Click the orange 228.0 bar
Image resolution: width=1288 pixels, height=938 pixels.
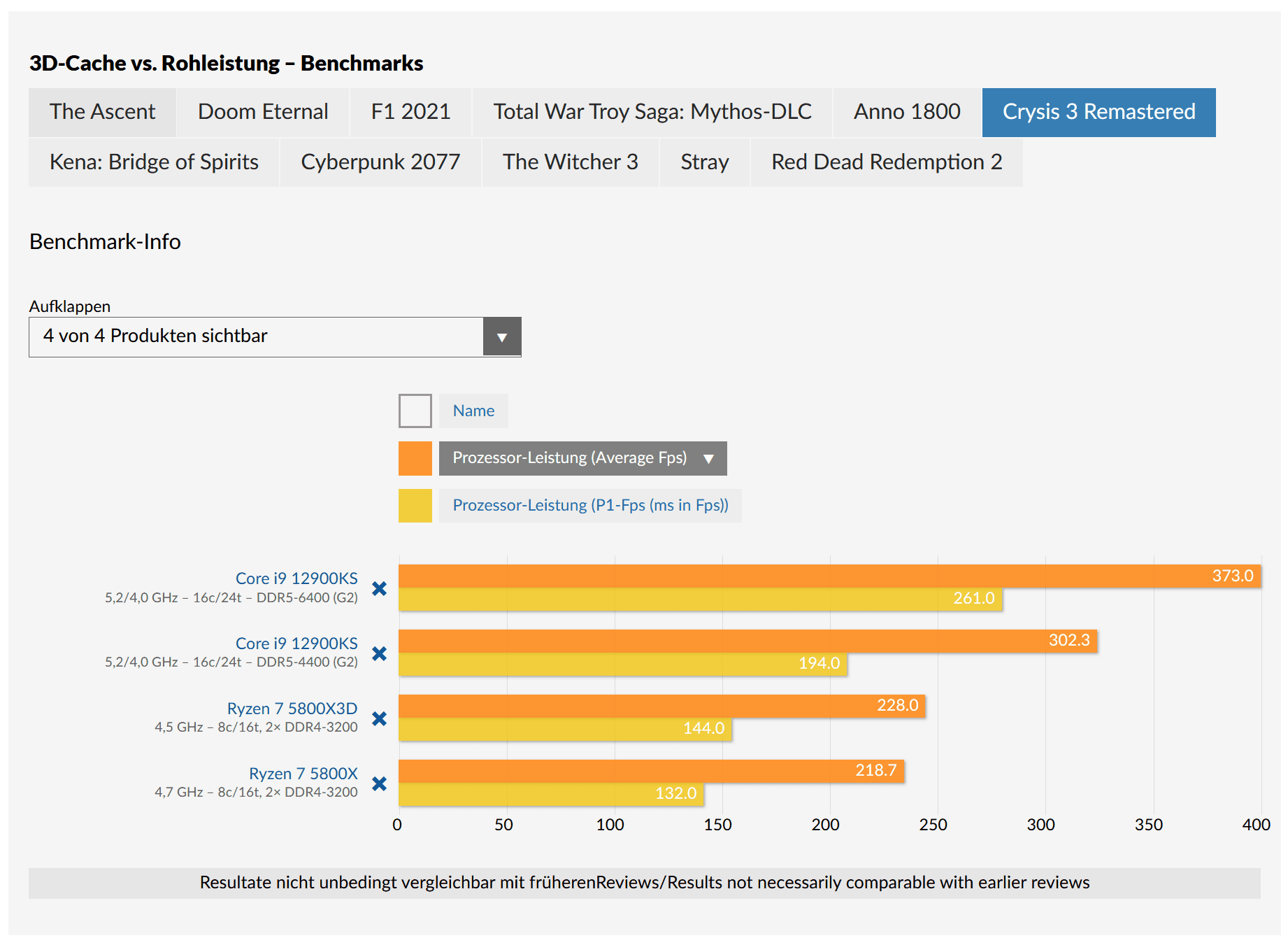click(x=662, y=706)
